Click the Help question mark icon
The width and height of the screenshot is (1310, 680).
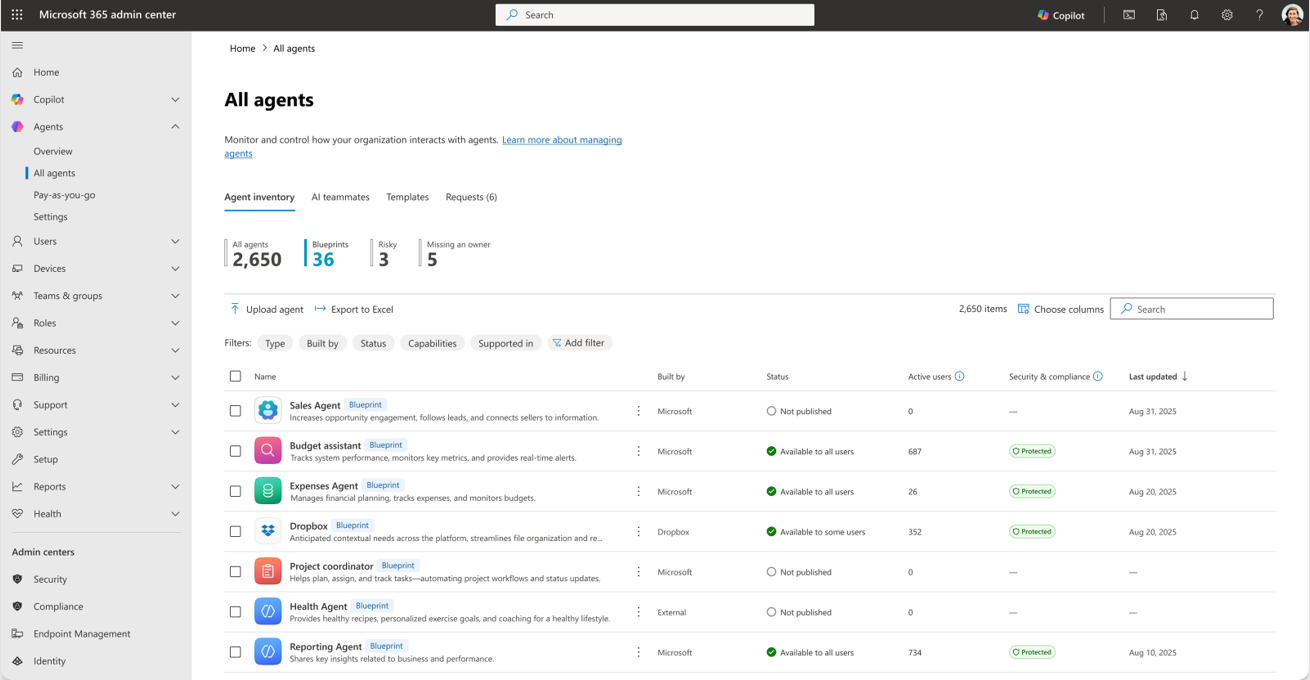coord(1259,14)
